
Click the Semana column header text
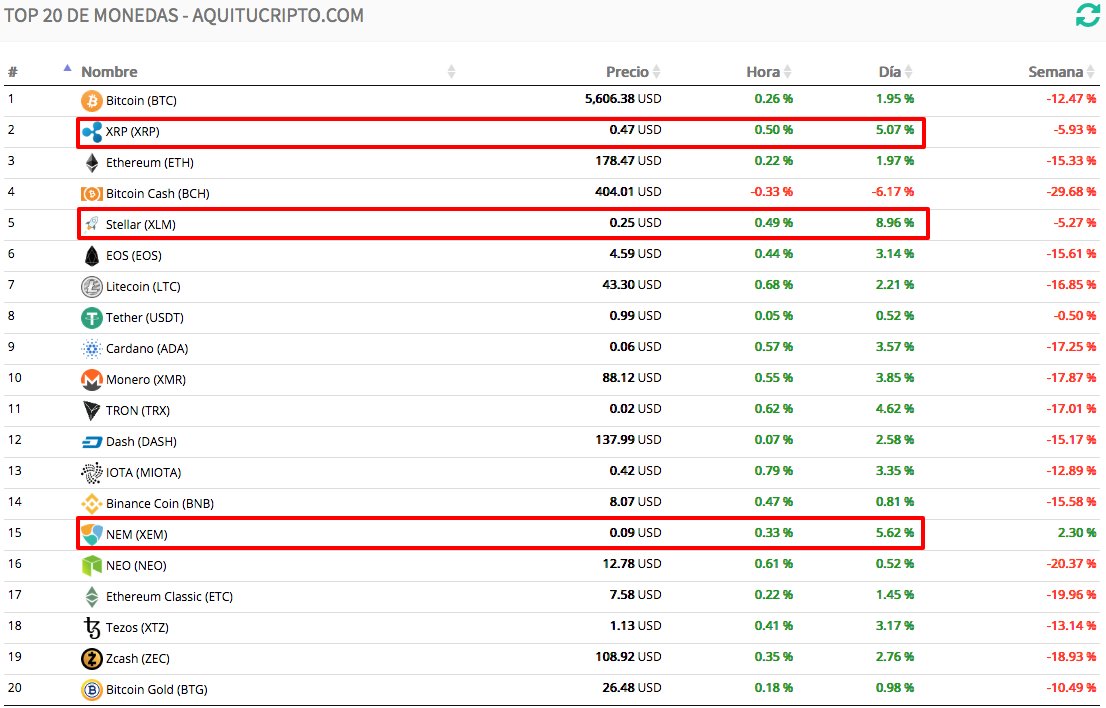coord(1055,72)
